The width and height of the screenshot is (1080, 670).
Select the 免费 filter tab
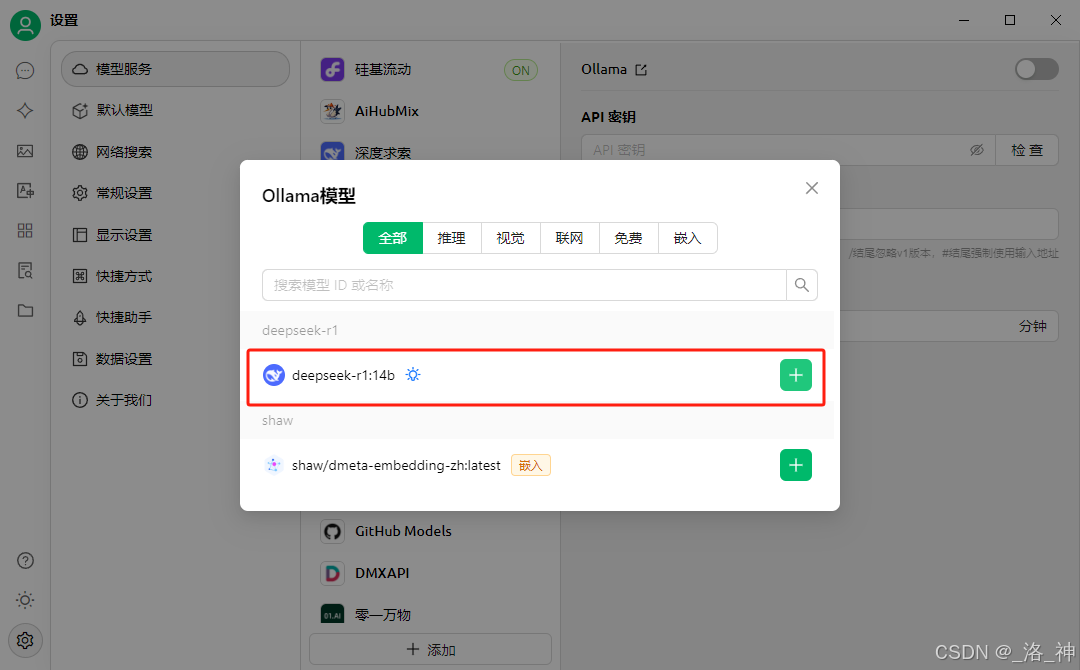coord(628,238)
